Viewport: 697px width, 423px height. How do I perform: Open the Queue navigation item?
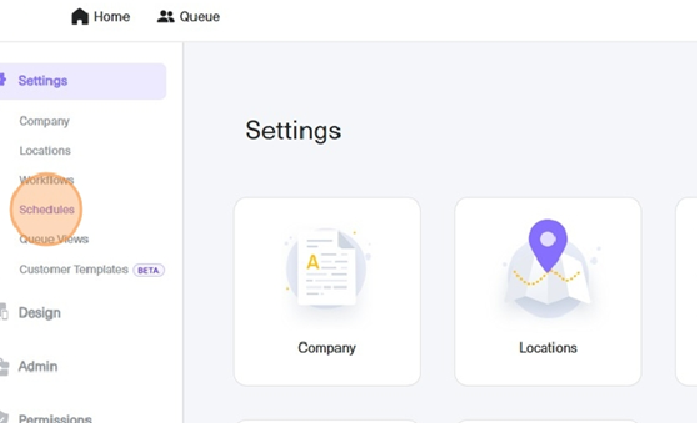[x=188, y=16]
